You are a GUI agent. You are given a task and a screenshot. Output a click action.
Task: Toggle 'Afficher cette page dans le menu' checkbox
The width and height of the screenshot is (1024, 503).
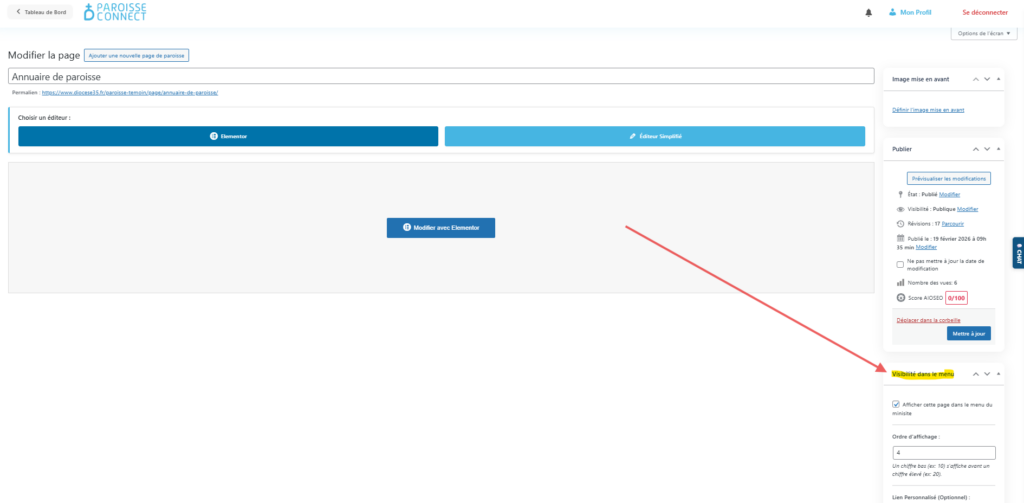(x=896, y=404)
